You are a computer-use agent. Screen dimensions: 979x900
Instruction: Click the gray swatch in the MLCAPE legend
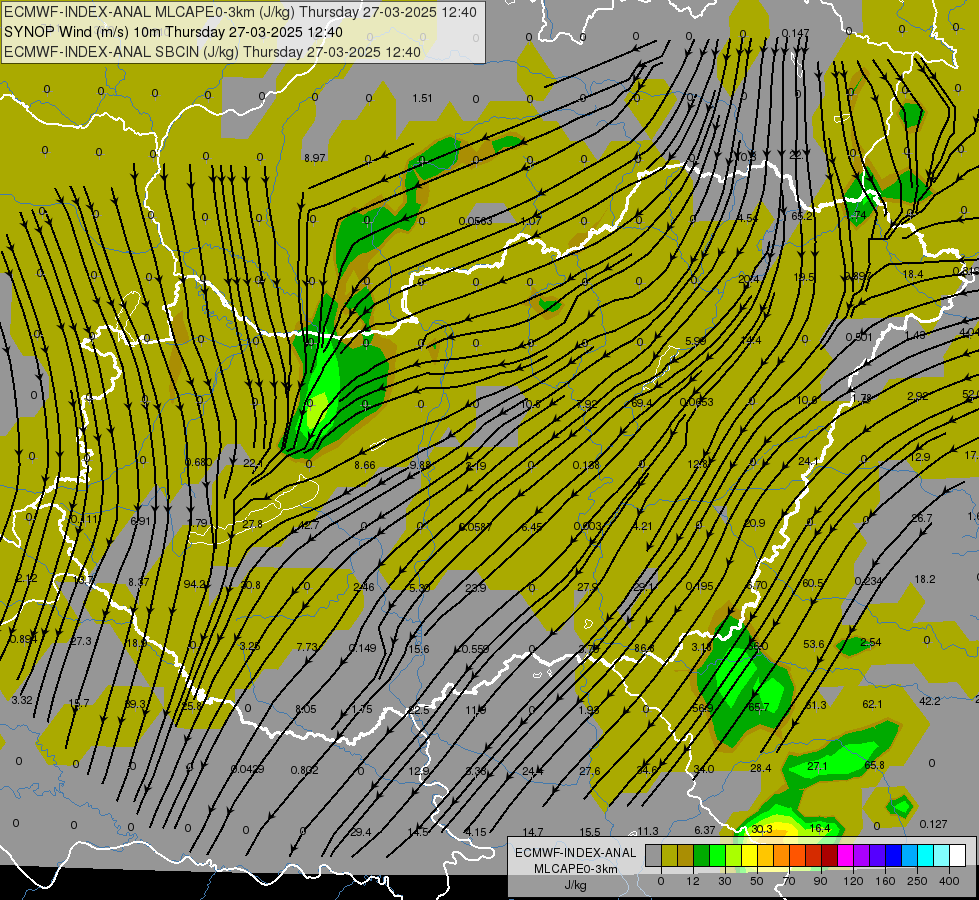[654, 855]
